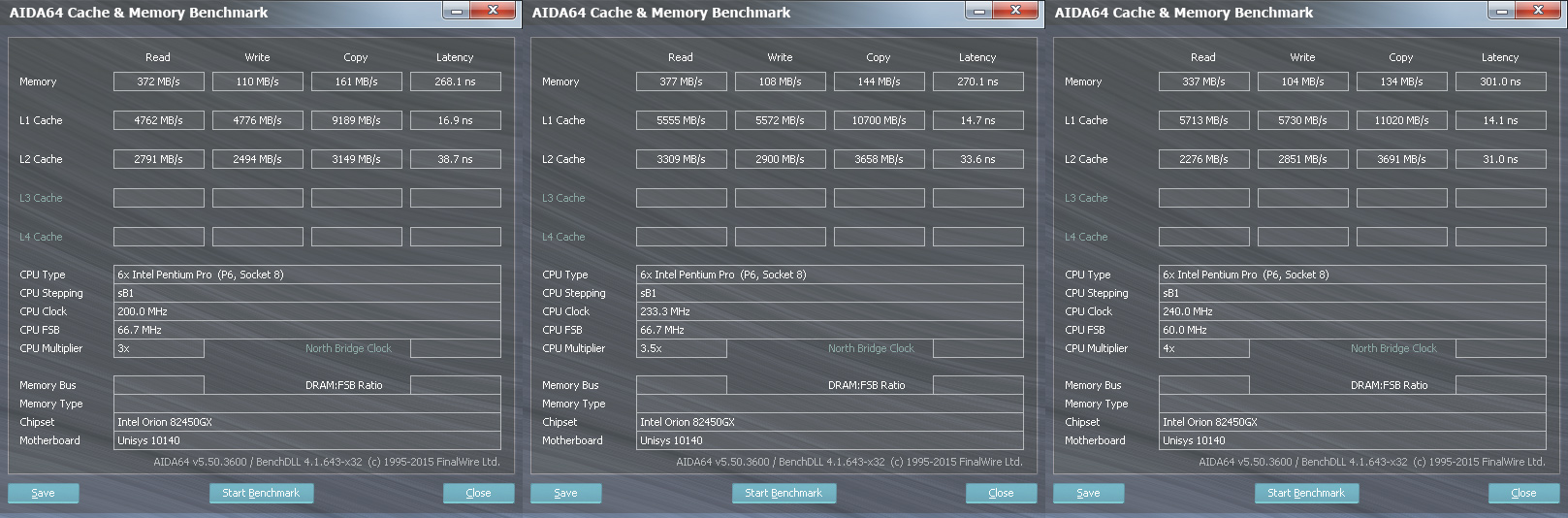Image resolution: width=1568 pixels, height=518 pixels.
Task: Select the CPU Multiplier field showing 3.5x
Action: 681,348
